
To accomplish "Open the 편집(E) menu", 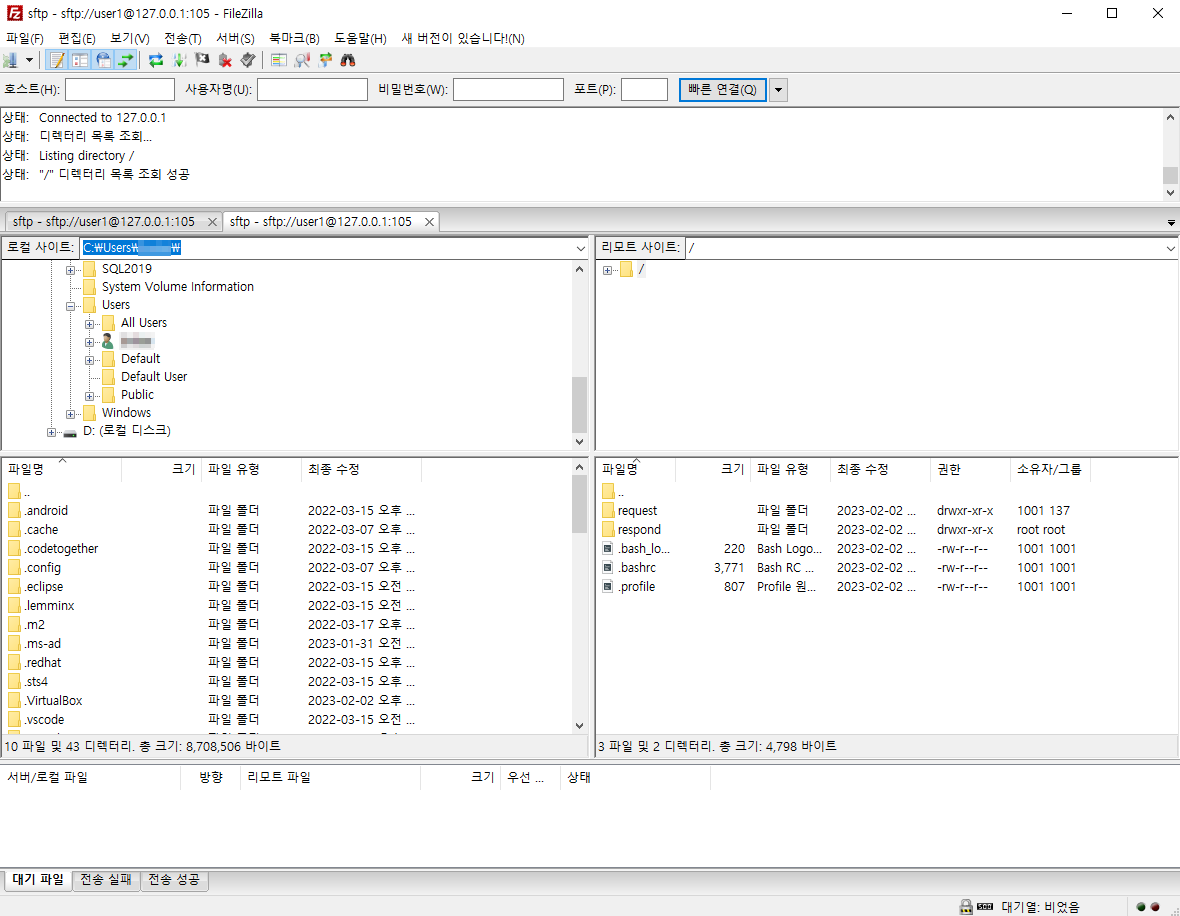I will click(x=77, y=38).
